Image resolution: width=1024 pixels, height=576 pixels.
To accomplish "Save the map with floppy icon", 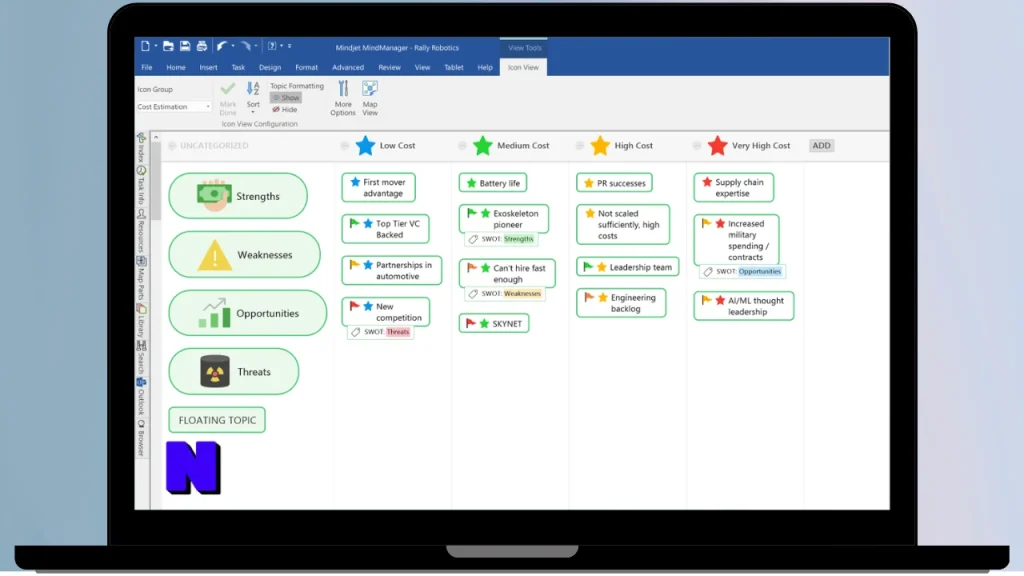I will [185, 46].
